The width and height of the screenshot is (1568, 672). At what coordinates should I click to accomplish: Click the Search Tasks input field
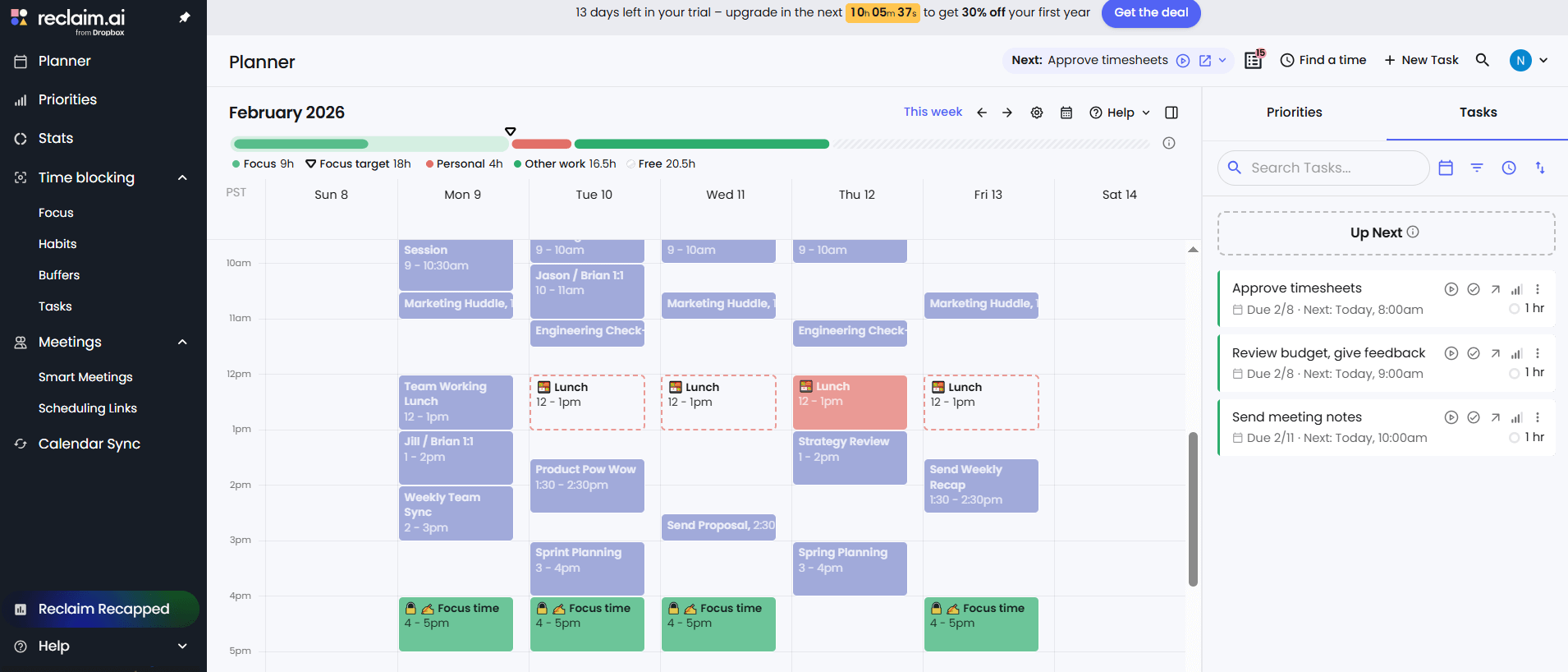[1334, 168]
